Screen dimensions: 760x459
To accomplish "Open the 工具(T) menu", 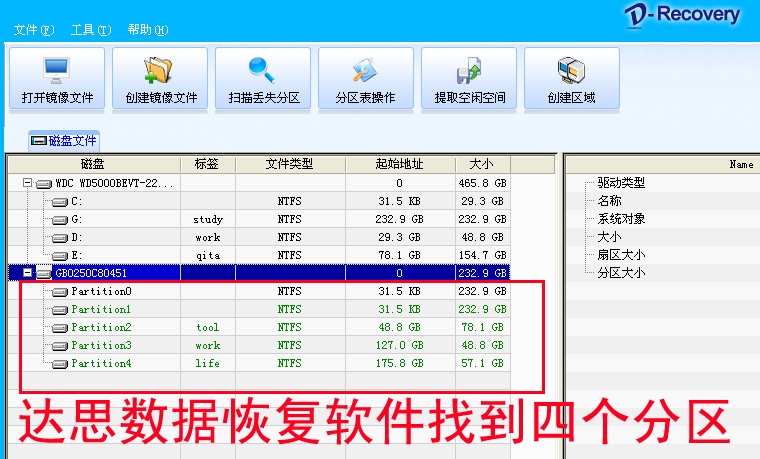I will [91, 30].
